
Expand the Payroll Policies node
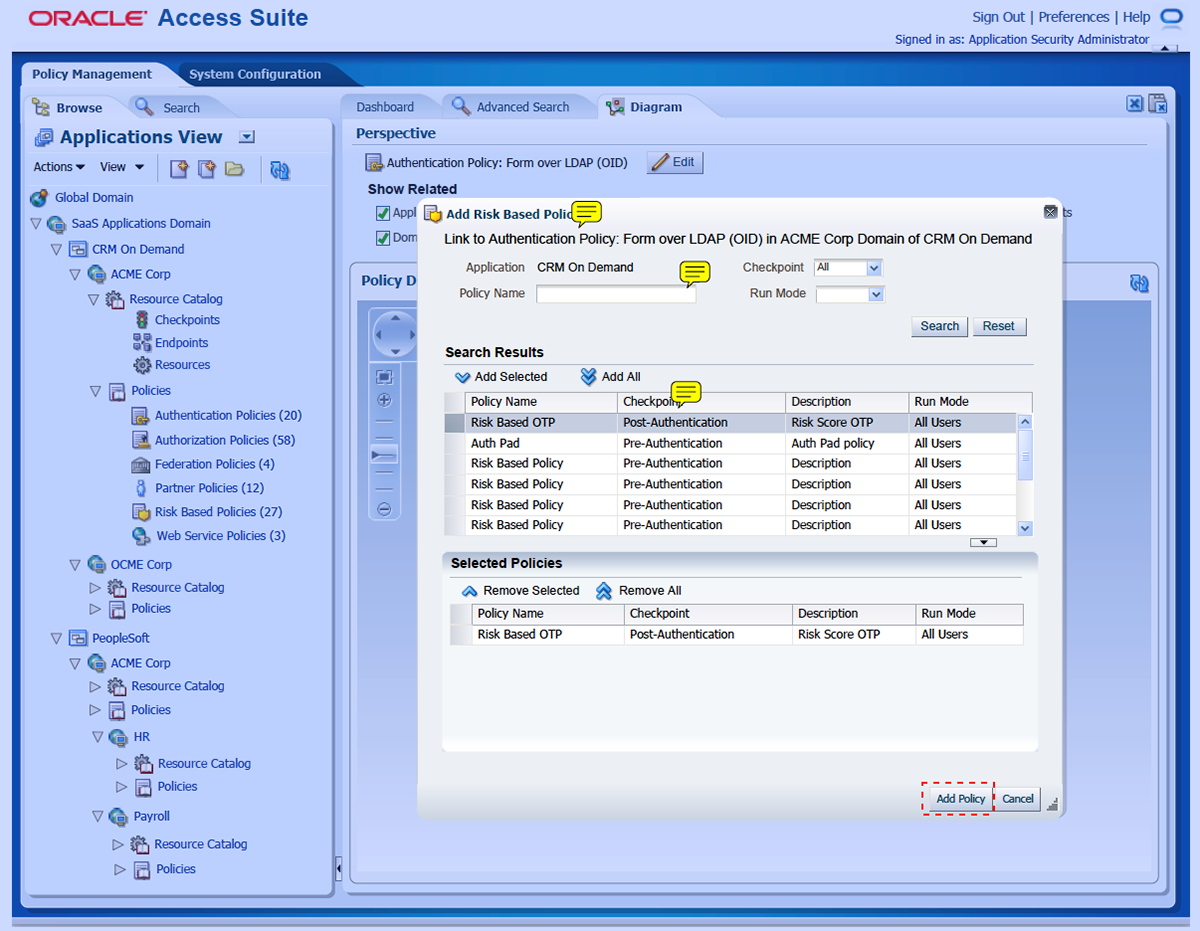click(x=120, y=870)
